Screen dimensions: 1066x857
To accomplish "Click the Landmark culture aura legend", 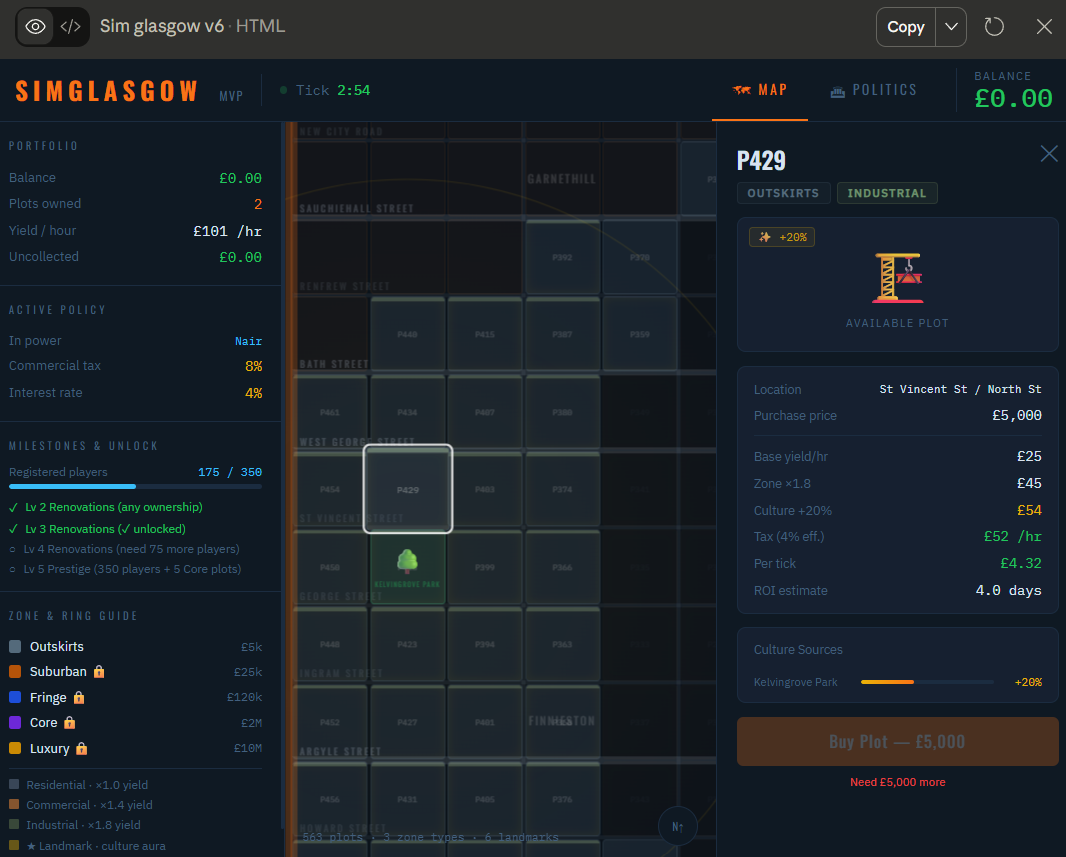I will coord(87,846).
